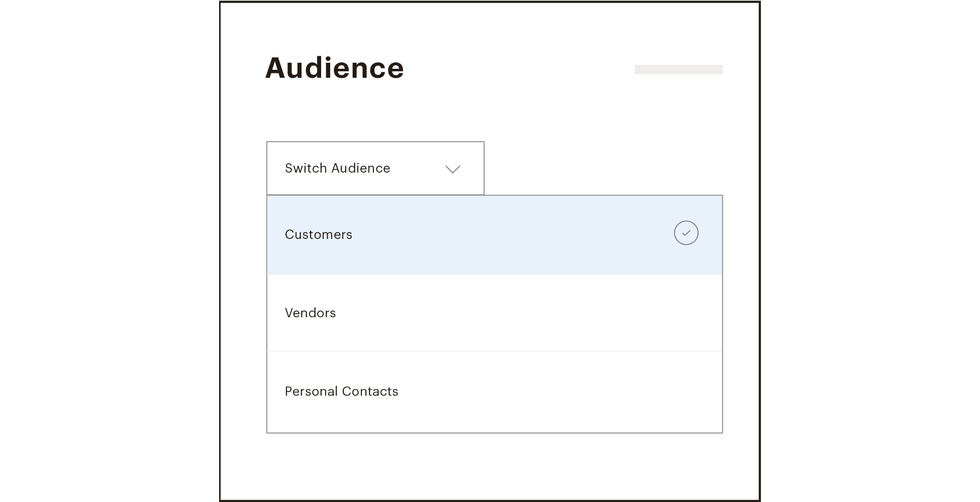This screenshot has width=980, height=502.
Task: Click the divider between Vendors and Personal Contacts
Action: 494,351
